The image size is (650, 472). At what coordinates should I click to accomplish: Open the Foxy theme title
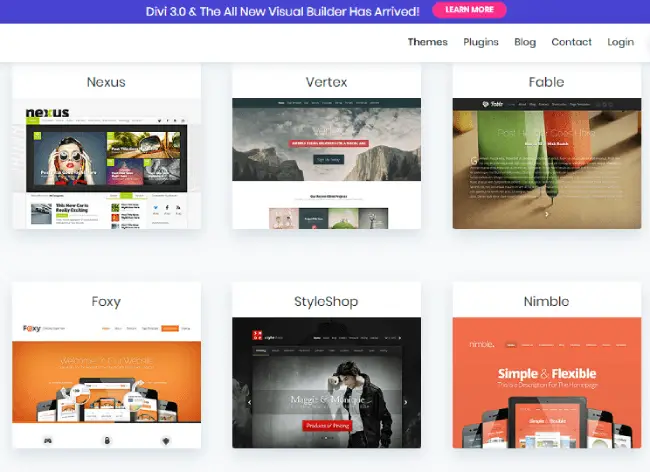pyautogui.click(x=106, y=301)
